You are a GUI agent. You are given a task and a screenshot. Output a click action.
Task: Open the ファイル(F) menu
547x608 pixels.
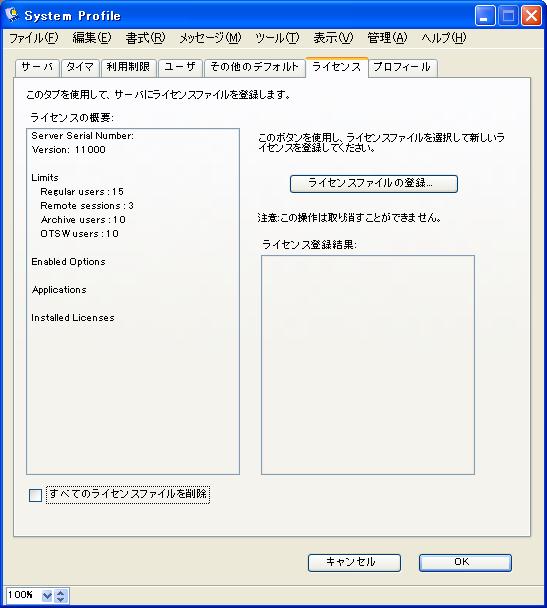pos(34,38)
